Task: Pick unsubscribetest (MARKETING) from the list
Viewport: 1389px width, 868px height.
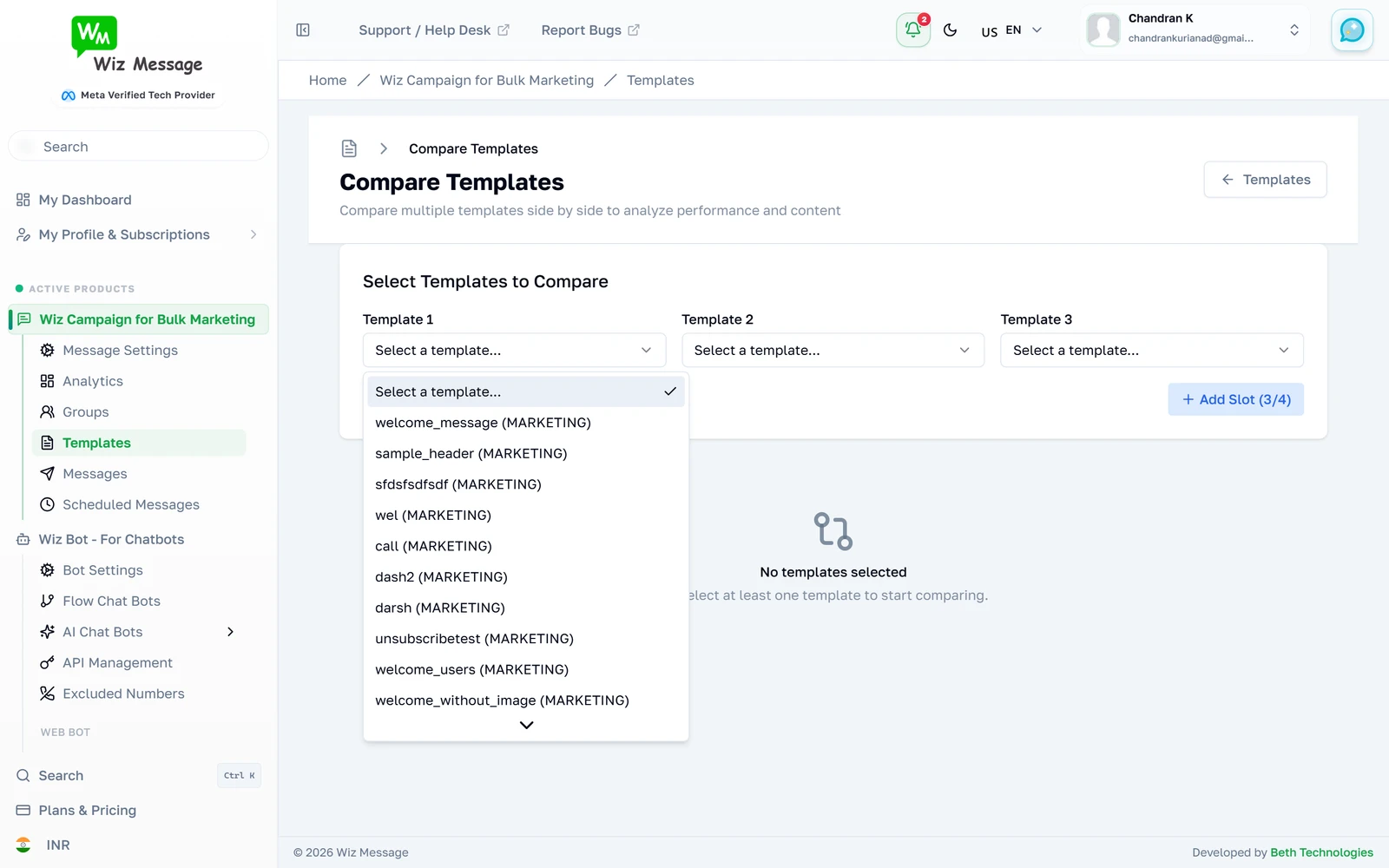Action: coord(526,638)
